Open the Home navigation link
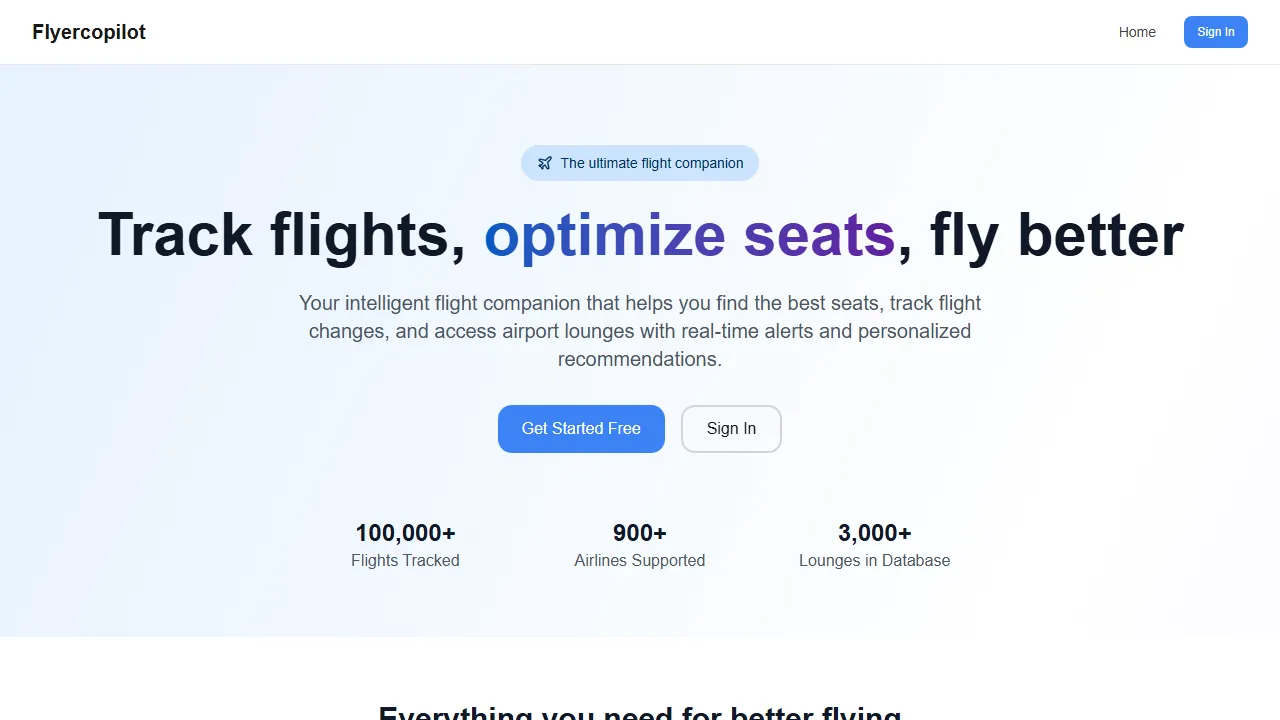 click(1137, 32)
